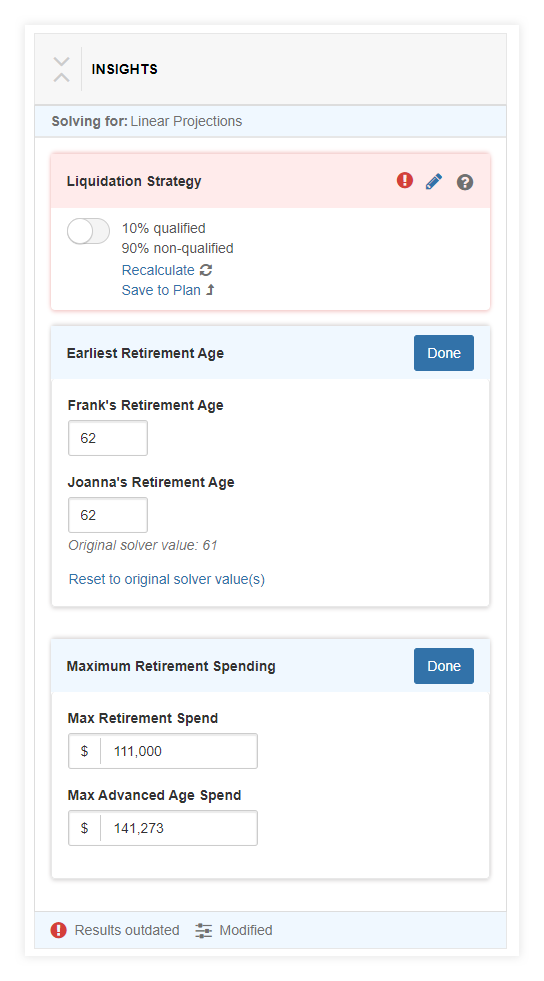Focus Joanna's Retirement Age field

108,515
